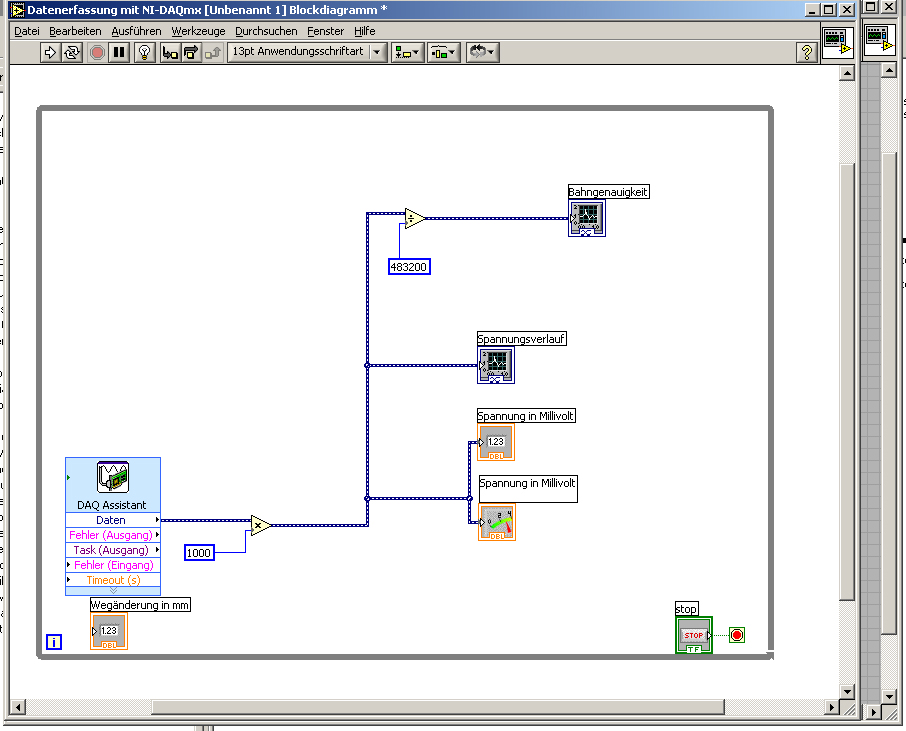
Task: Select the meter Spannung in Millivolt indicator
Action: [496, 522]
